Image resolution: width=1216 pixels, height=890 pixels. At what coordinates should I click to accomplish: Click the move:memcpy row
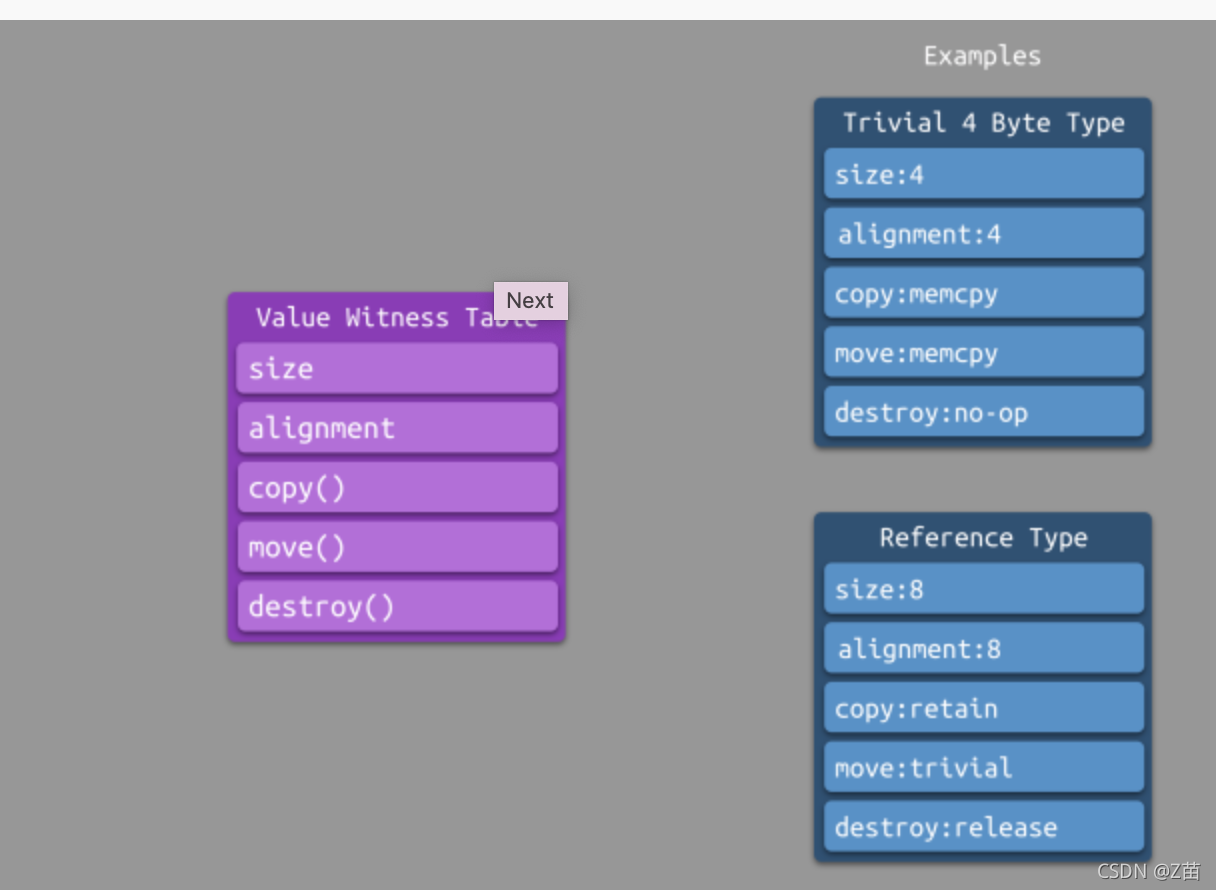(984, 352)
